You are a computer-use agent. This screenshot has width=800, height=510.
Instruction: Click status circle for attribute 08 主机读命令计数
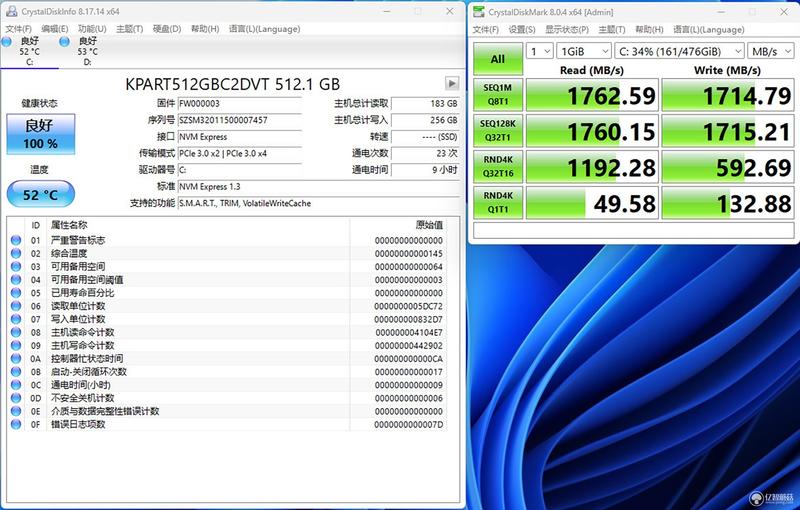[x=16, y=333]
